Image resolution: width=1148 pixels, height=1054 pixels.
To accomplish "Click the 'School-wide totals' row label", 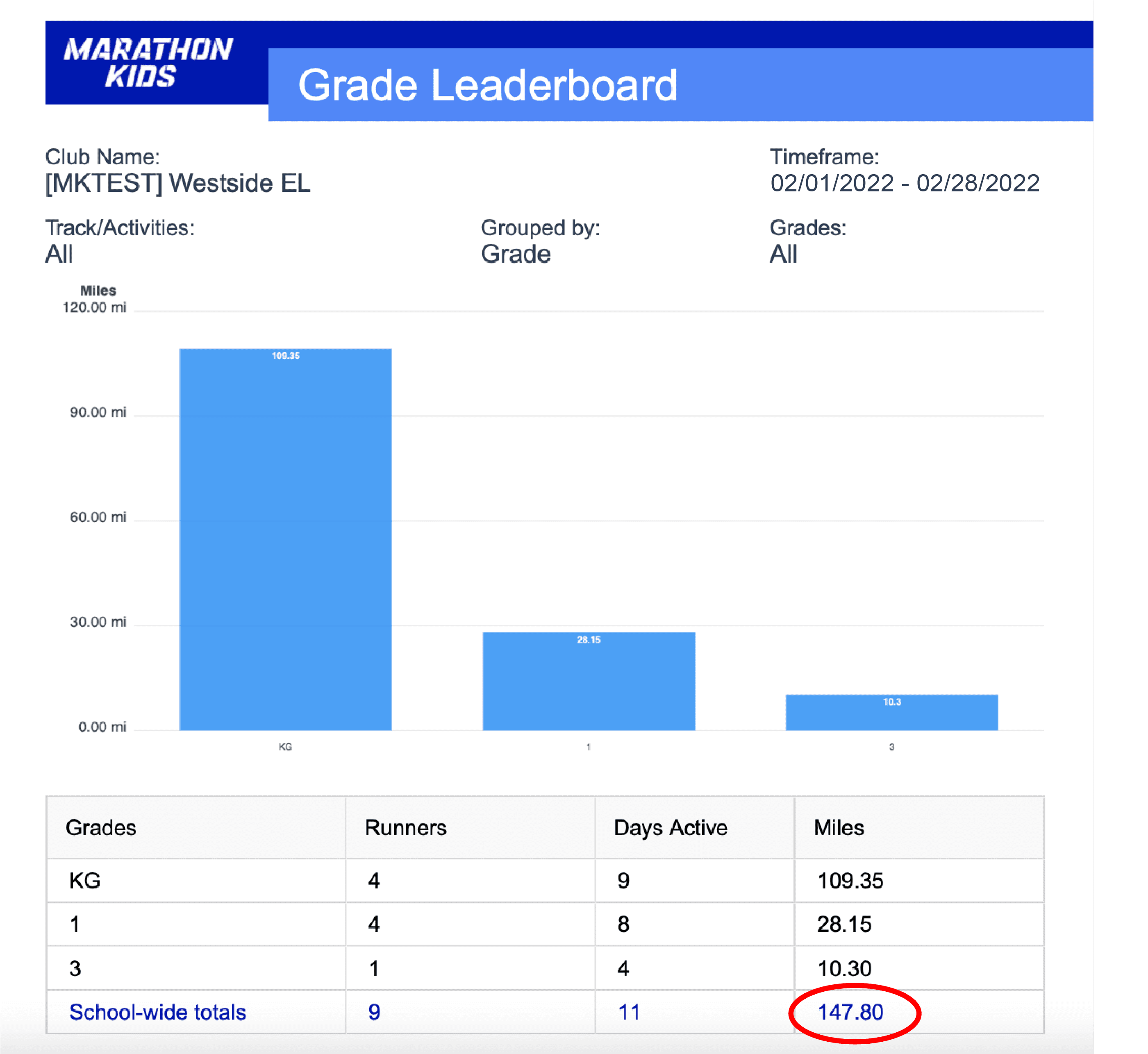I will pyautogui.click(x=157, y=1012).
